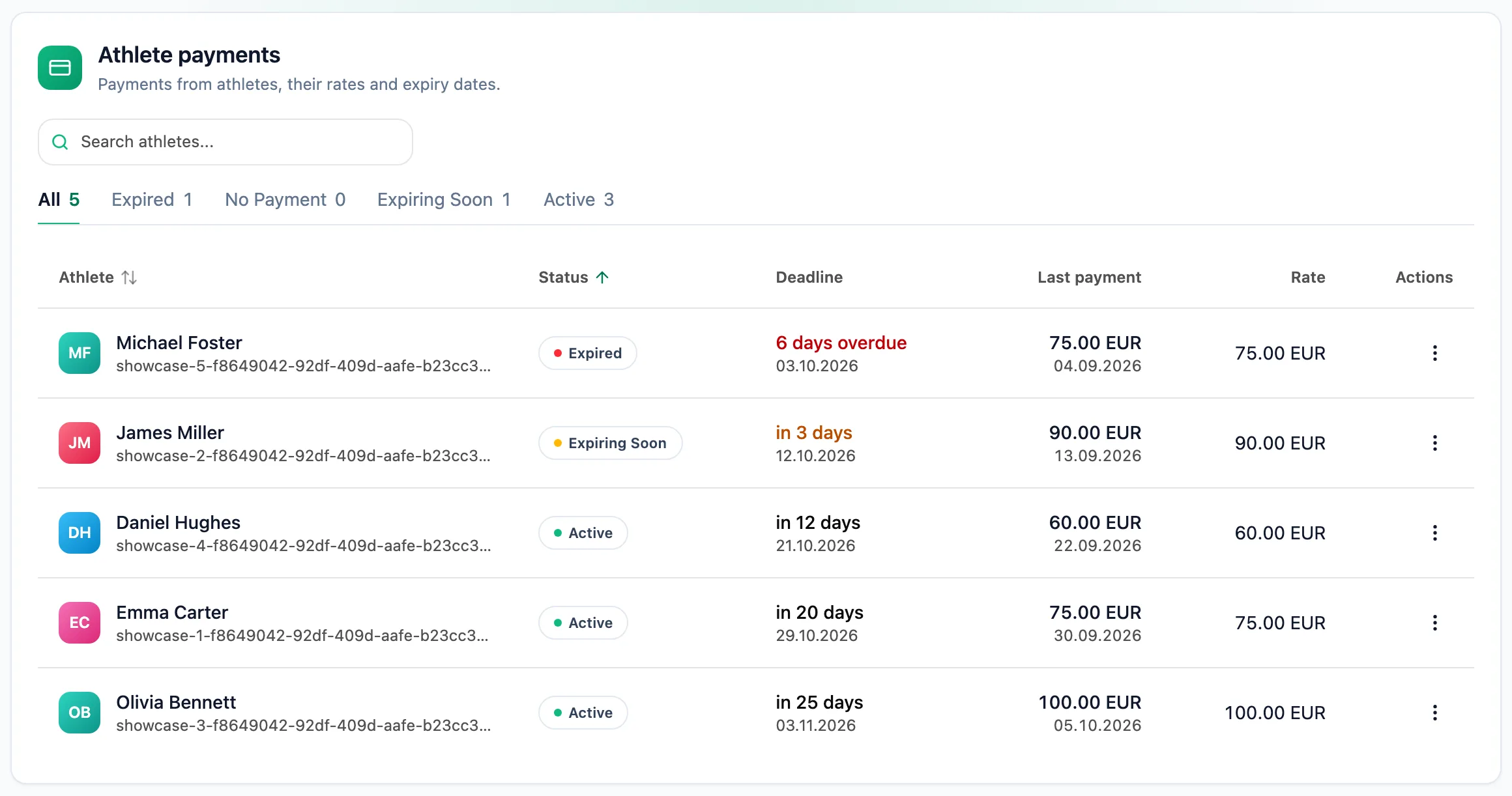
Task: Click the Athlete column sort arrows icon
Action: coord(129,277)
